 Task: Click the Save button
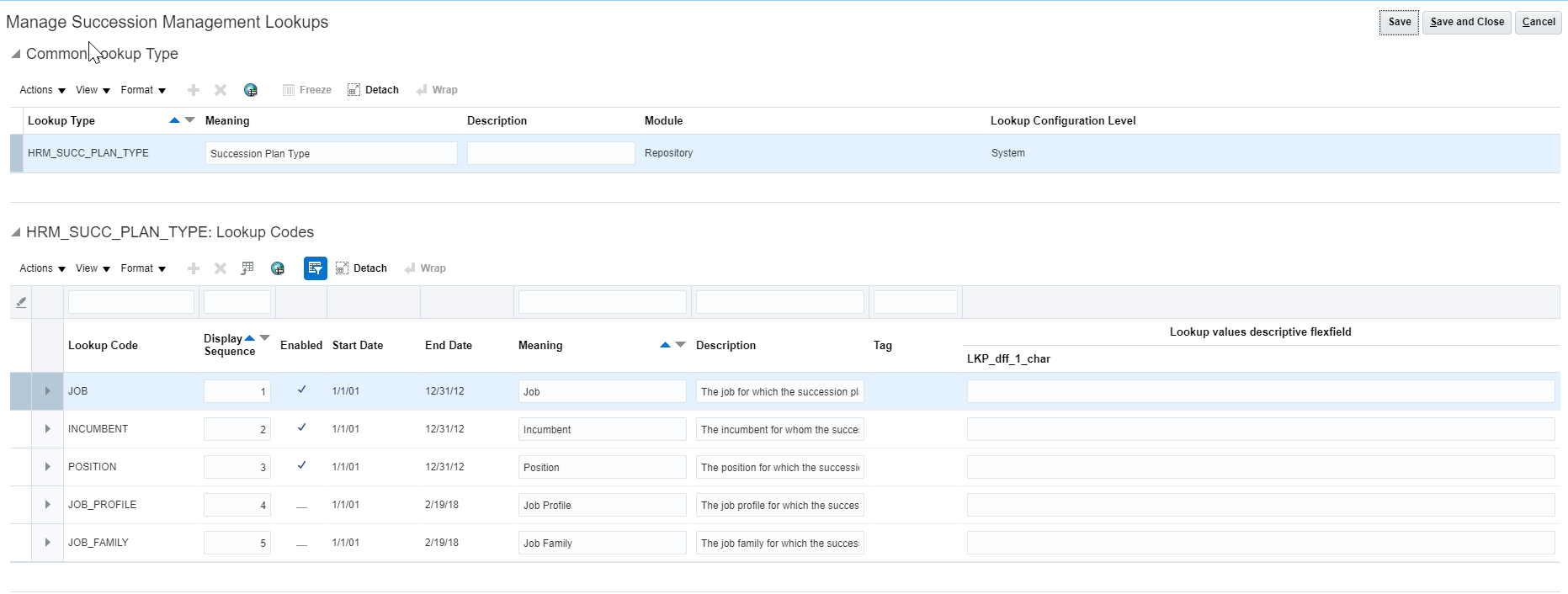1400,22
